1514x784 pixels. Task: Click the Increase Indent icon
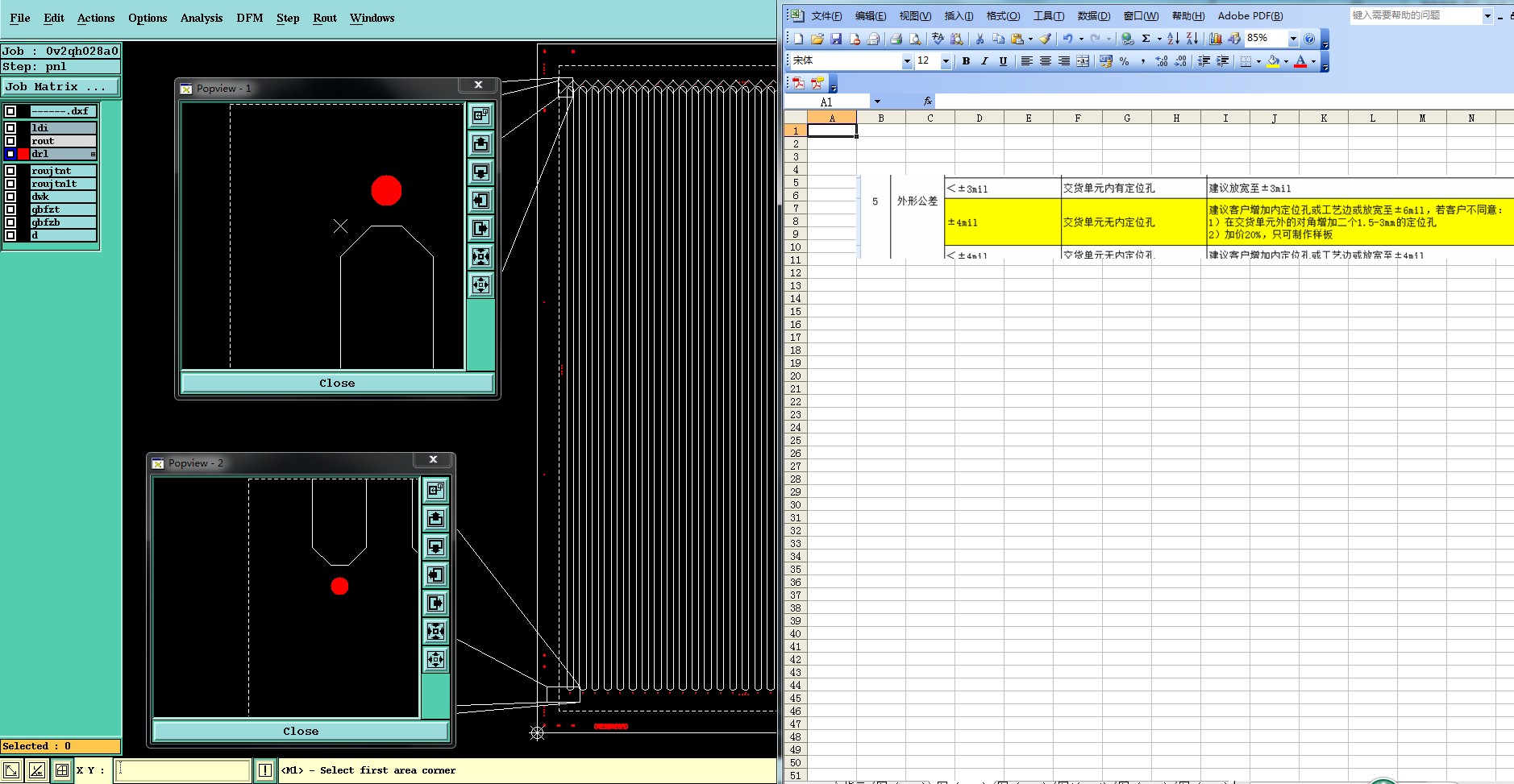[1222, 61]
